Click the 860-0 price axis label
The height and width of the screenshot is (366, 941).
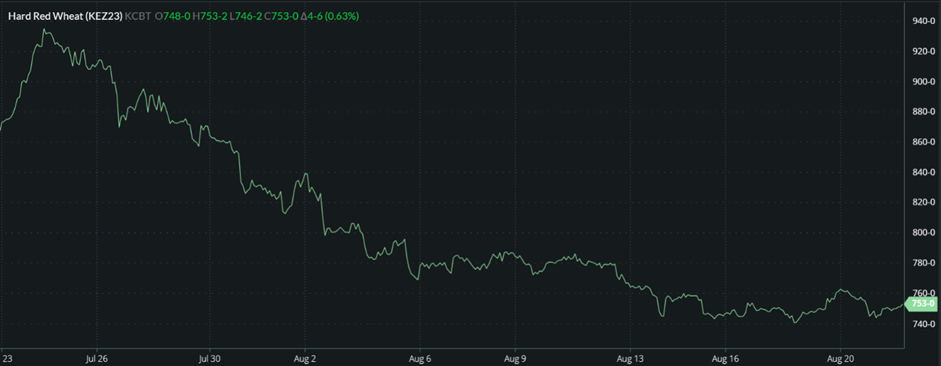923,142
